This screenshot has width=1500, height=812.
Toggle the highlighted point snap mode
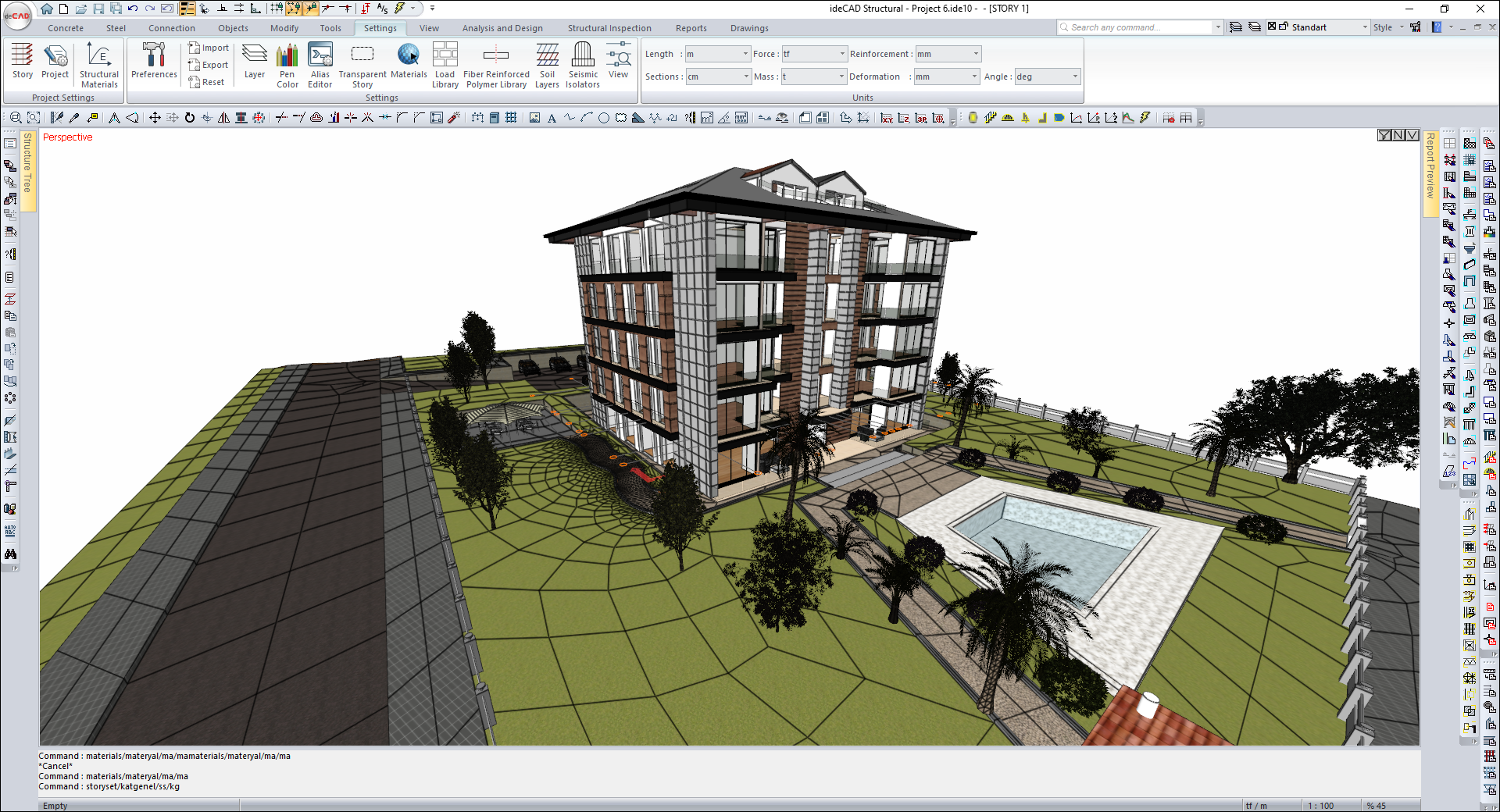[x=311, y=9]
